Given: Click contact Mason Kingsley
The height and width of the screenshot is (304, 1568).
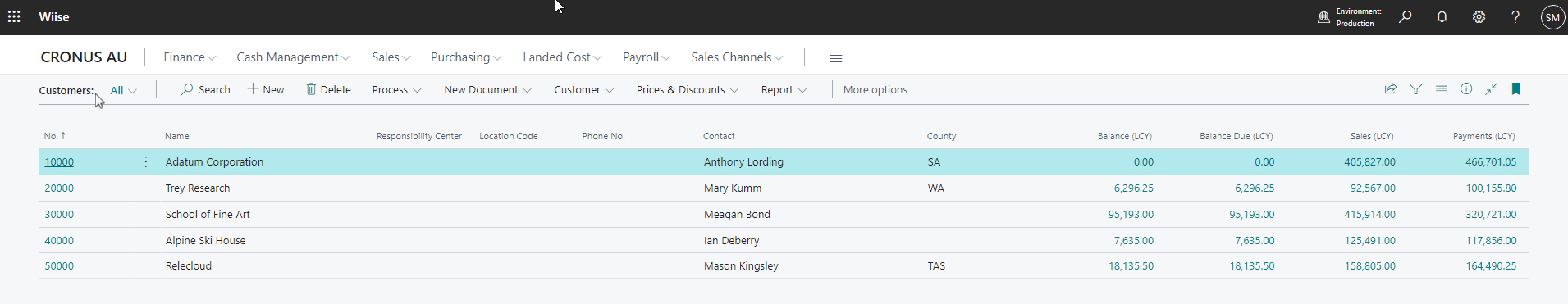Looking at the screenshot, I should (741, 266).
